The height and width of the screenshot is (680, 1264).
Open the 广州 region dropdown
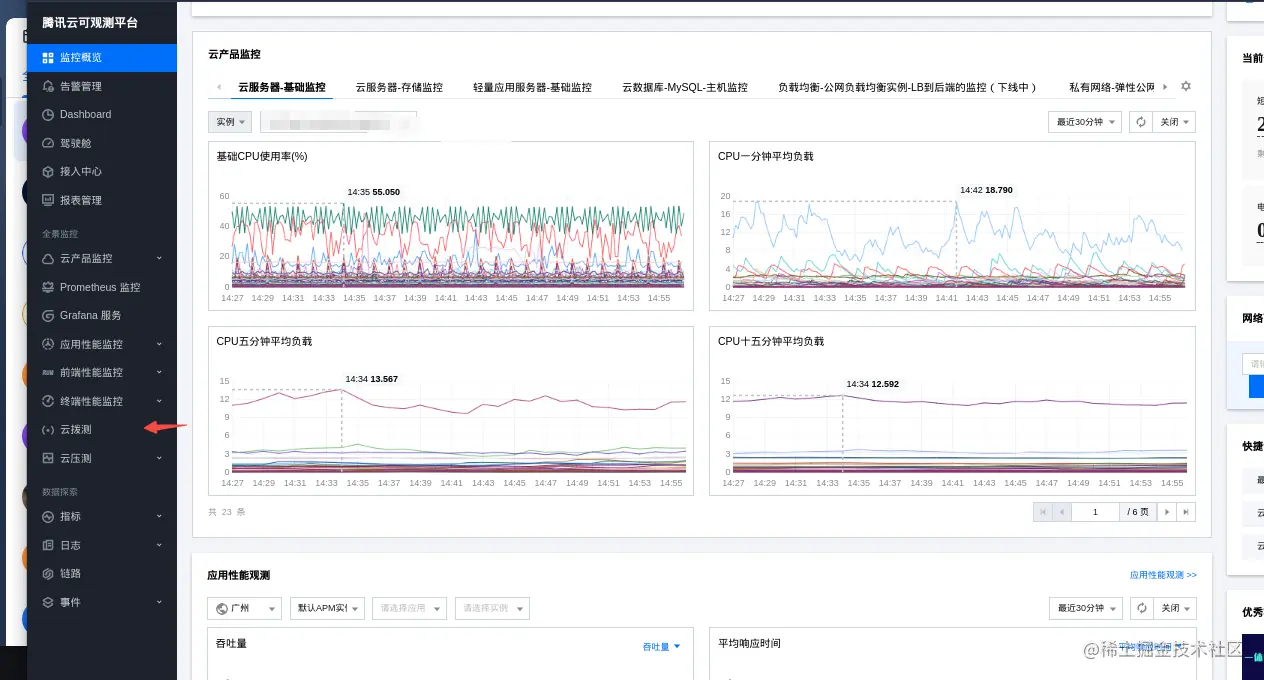point(245,608)
